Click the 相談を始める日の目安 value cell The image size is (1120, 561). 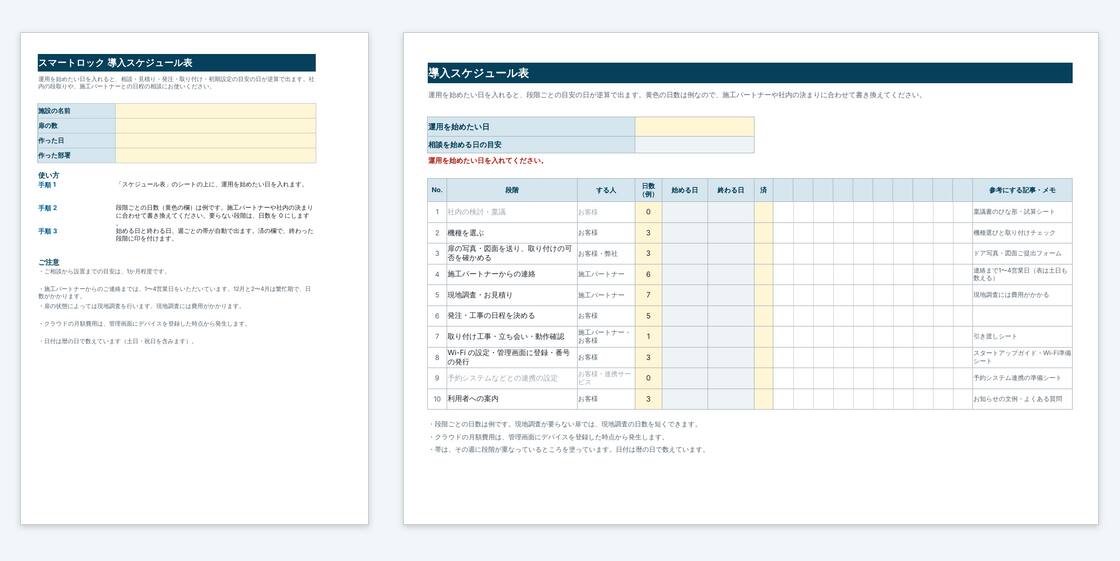[694, 145]
